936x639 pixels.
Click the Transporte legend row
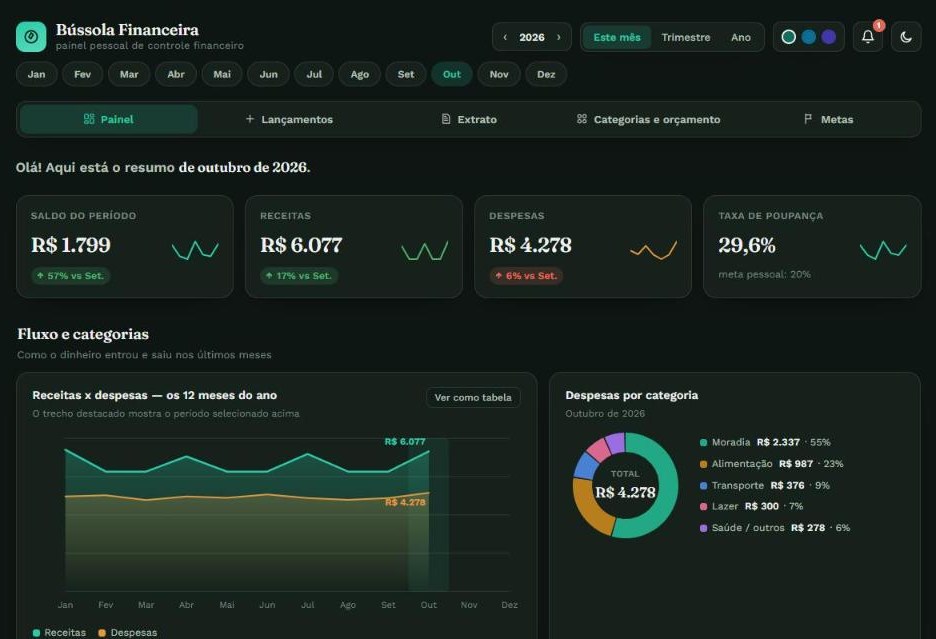pos(765,485)
